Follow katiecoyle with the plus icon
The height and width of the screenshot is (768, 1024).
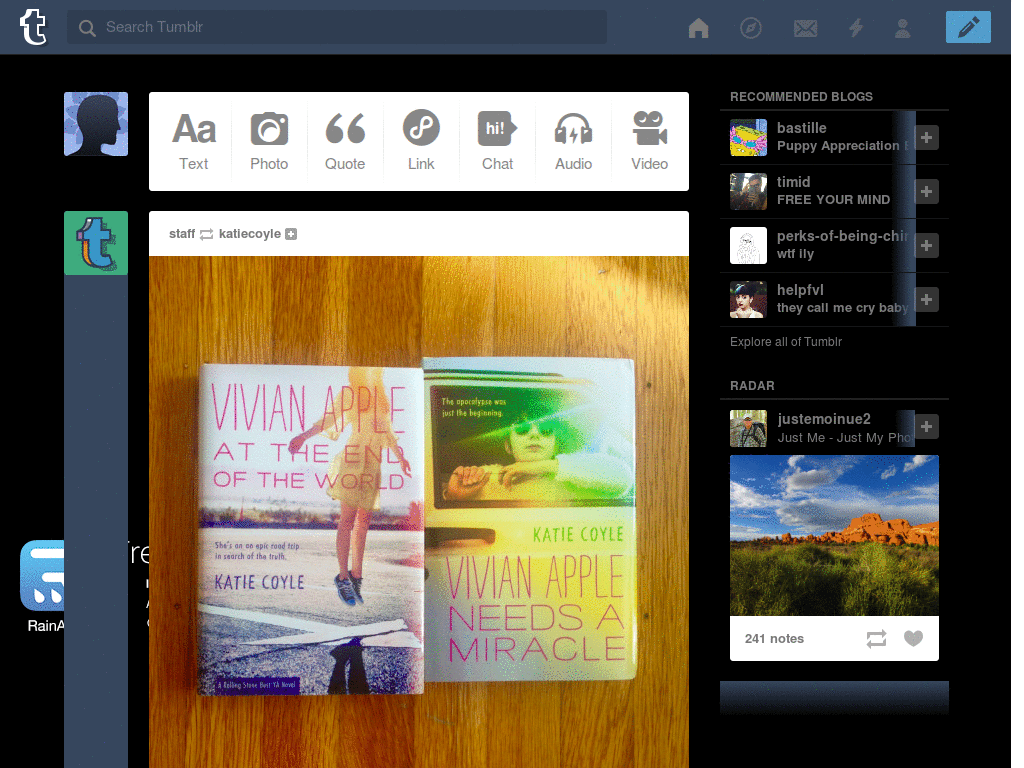pos(291,234)
